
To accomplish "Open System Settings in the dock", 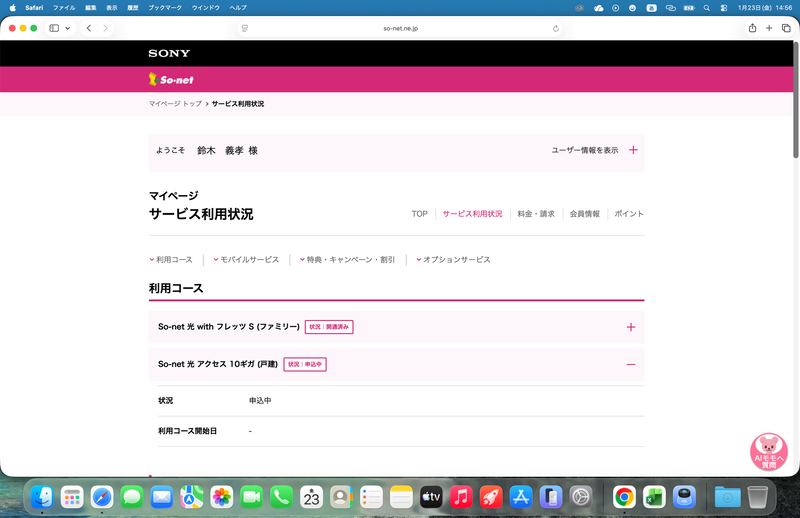I will click(x=581, y=497).
